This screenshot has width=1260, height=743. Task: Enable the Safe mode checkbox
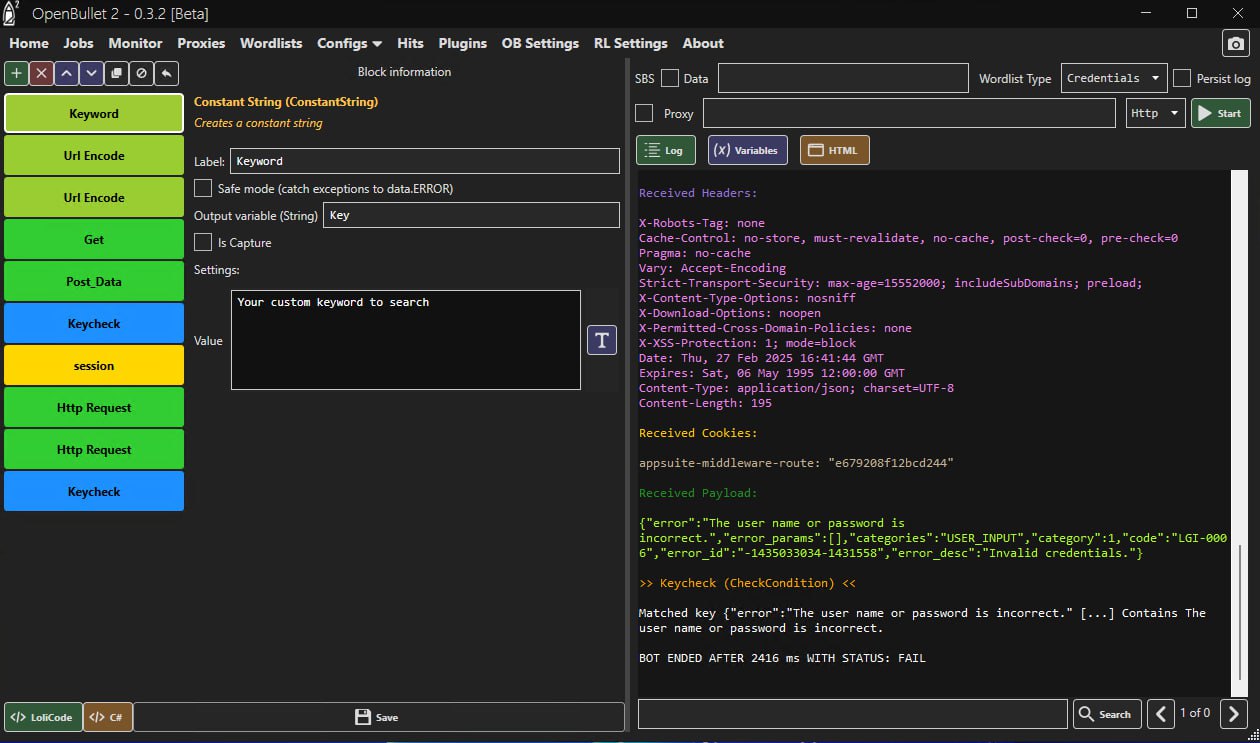203,188
